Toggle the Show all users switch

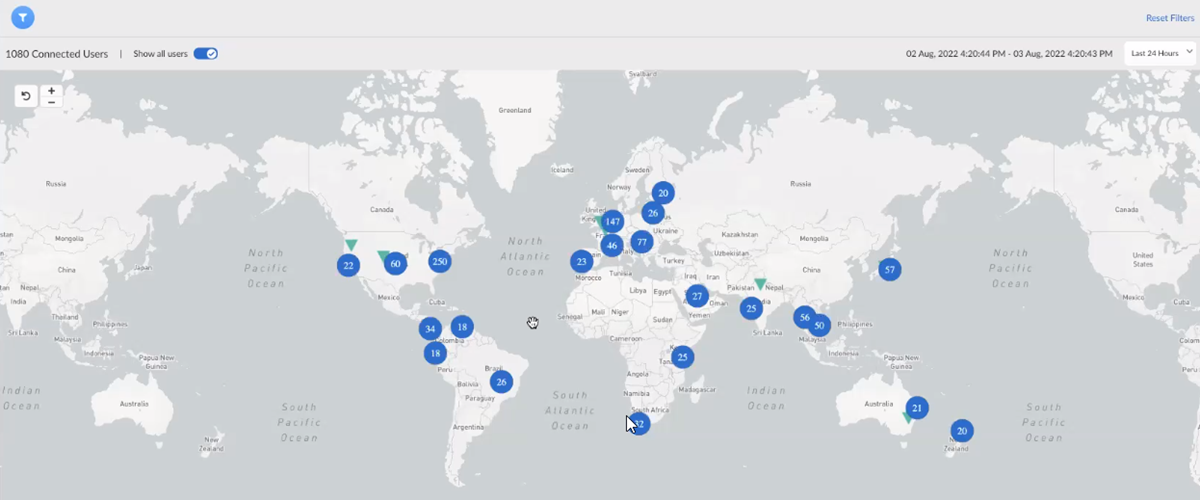[206, 53]
